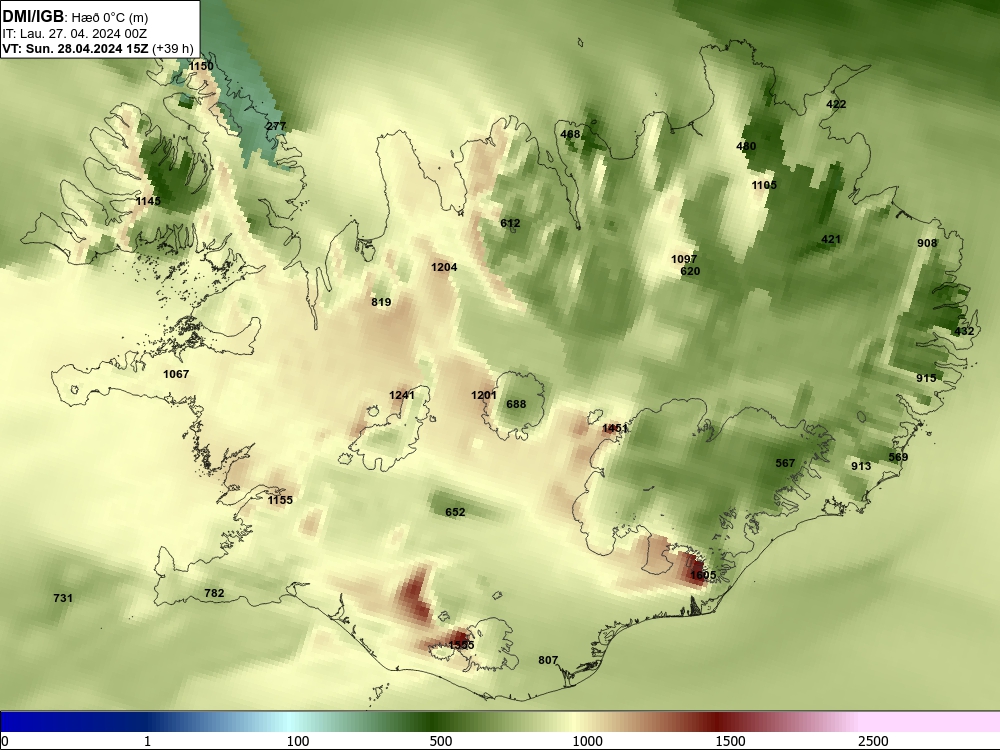
Task: Click the 1155 value label
Action: [280, 500]
